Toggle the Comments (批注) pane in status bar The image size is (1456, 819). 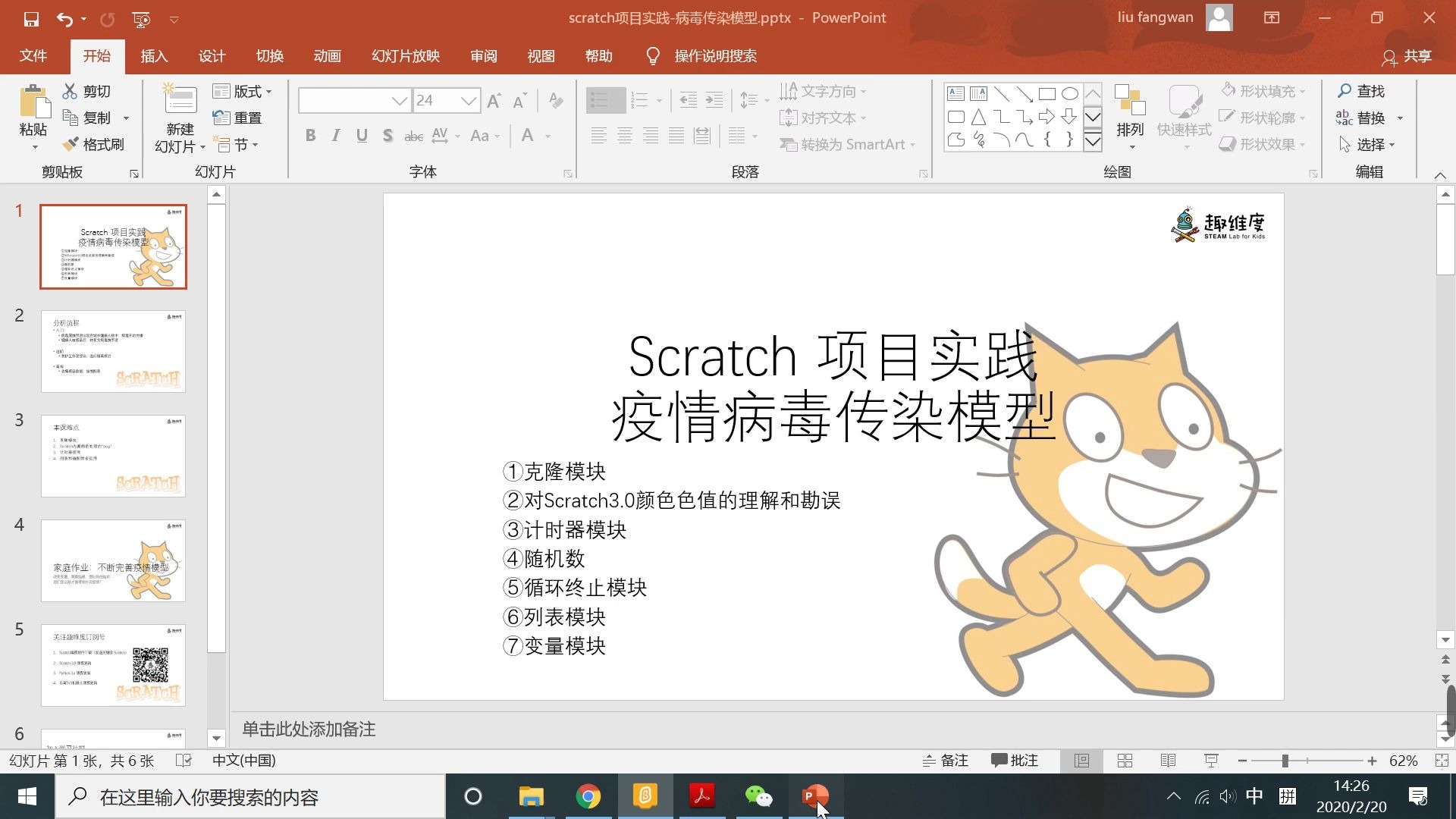[1015, 761]
